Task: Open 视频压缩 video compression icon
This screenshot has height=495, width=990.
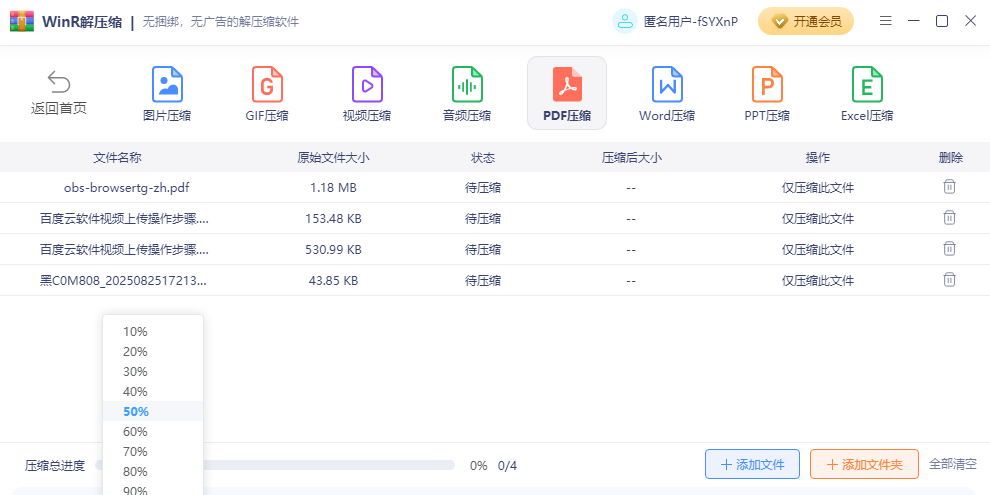Action: pyautogui.click(x=367, y=85)
